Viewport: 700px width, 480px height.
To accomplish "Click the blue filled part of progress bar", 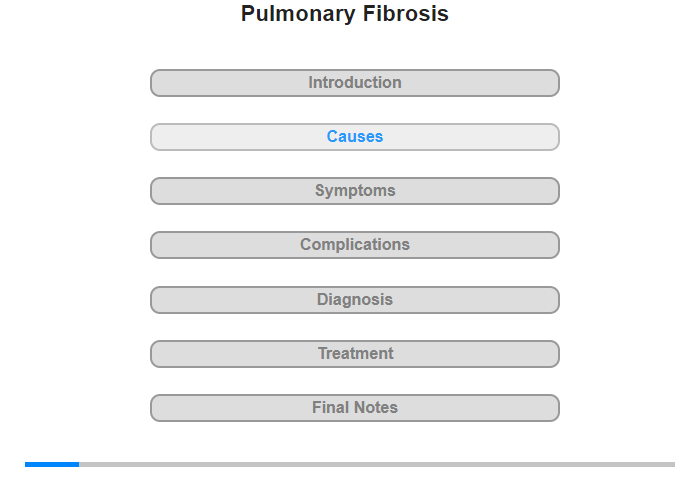I will (52, 464).
